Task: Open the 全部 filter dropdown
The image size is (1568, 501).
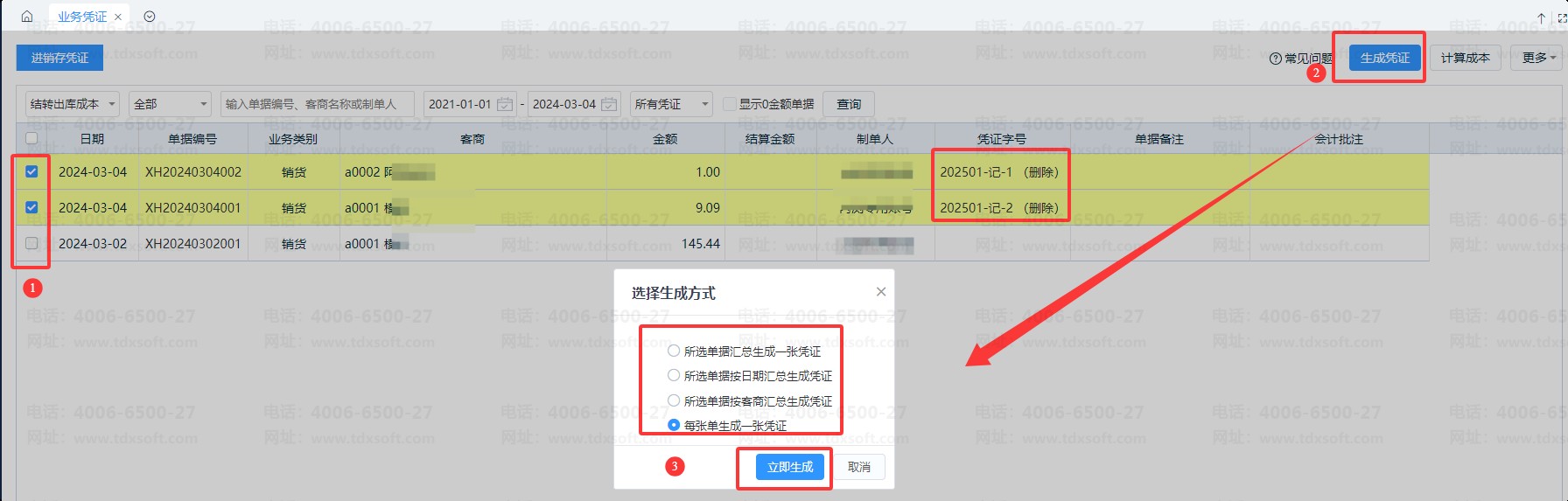Action: [x=170, y=104]
